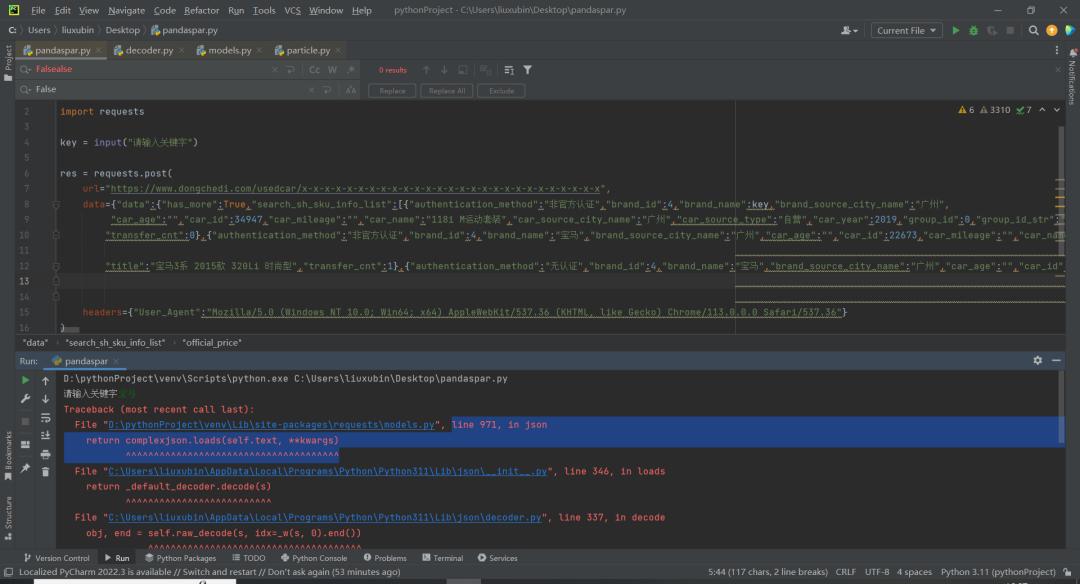Viewport: 1080px width, 584px height.
Task: Open the Current File run configuration dropdown
Action: [x=906, y=30]
